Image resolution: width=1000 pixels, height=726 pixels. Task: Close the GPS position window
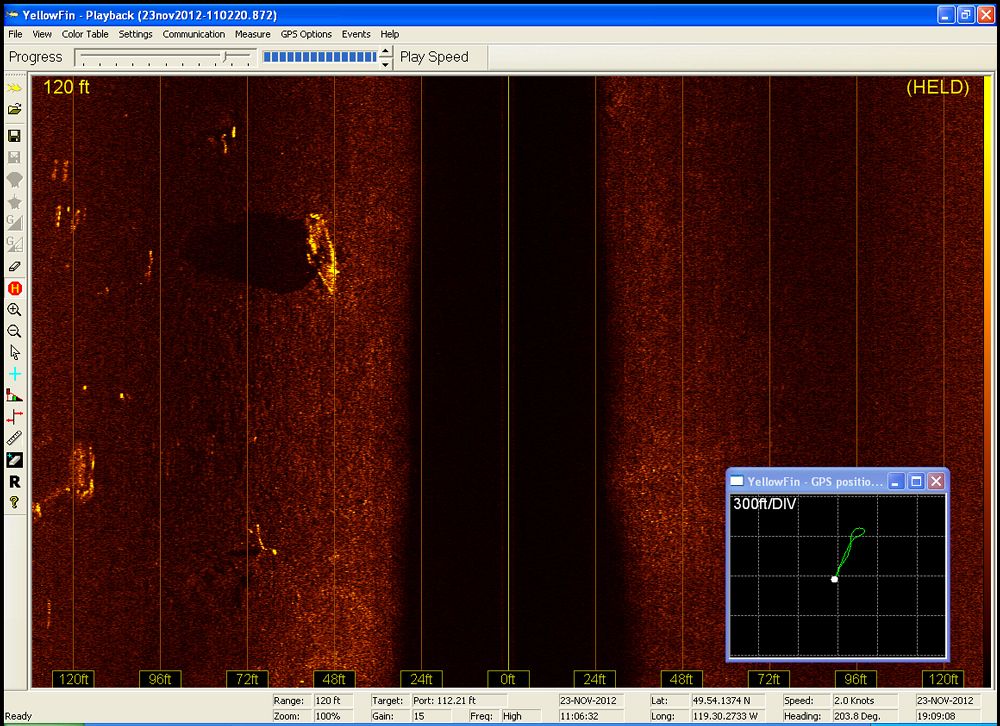[x=936, y=481]
